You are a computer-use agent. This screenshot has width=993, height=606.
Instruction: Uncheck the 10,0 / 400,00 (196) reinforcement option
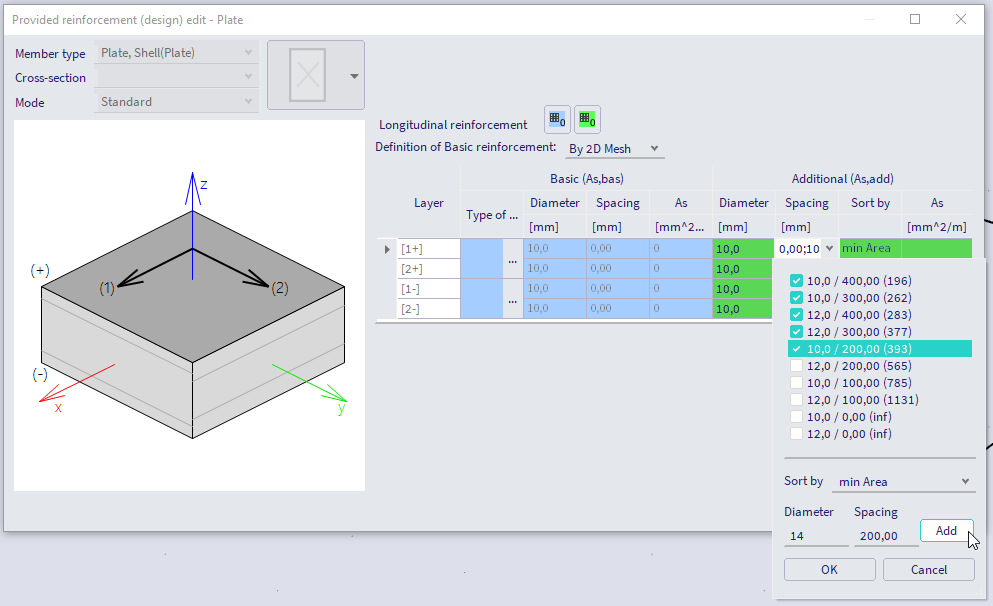coord(796,280)
